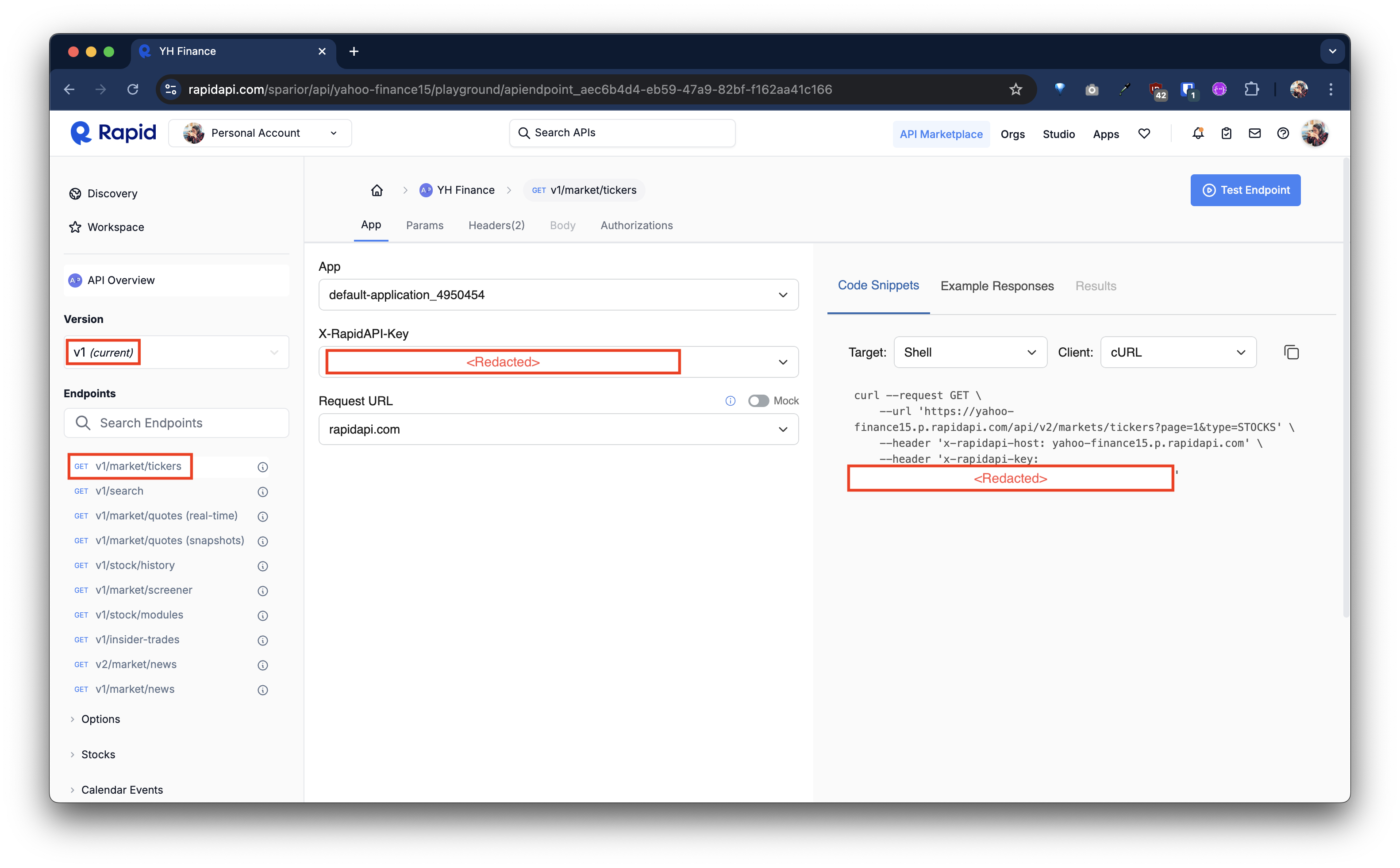The width and height of the screenshot is (1400, 868).
Task: Open the browser extensions puzzle icon
Action: pos(1251,89)
